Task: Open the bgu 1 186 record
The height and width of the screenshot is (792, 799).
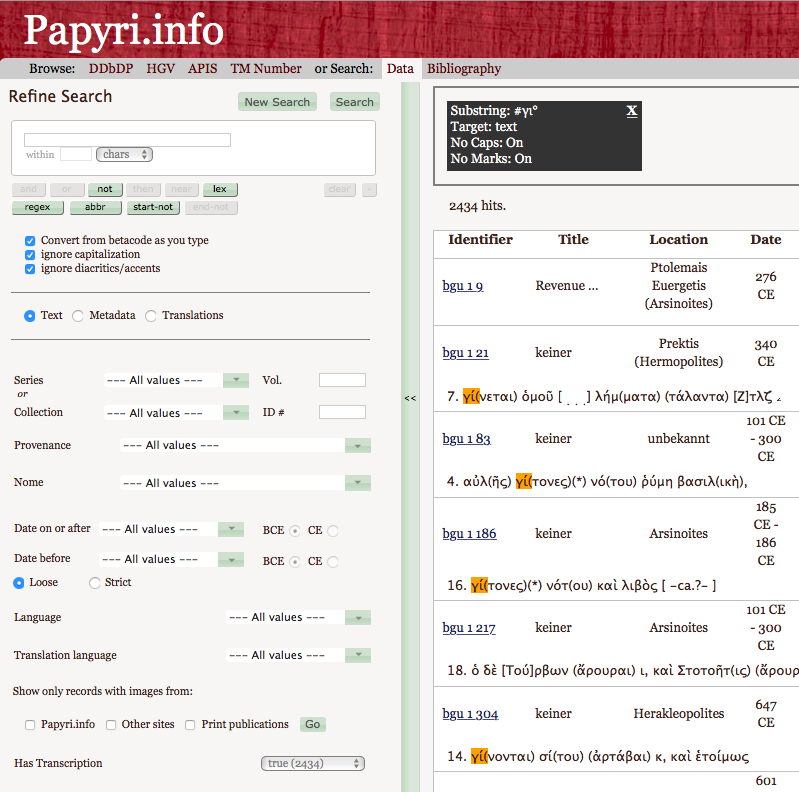Action: [x=469, y=534]
